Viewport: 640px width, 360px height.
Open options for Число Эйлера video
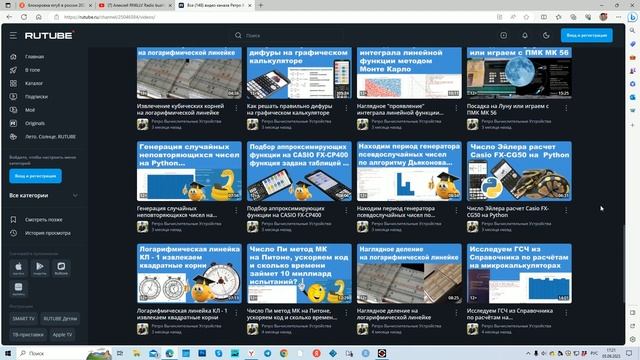click(566, 210)
